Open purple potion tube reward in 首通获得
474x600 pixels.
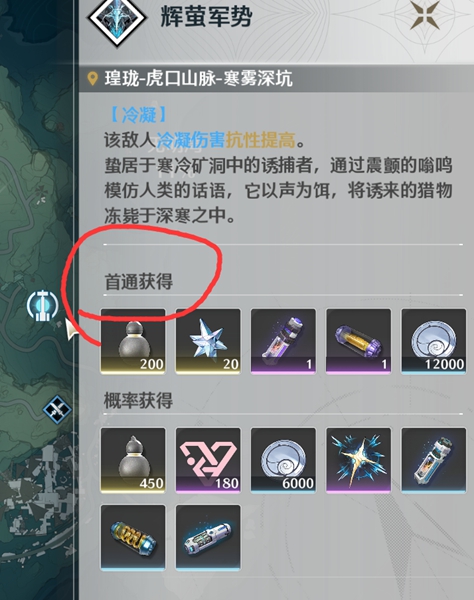tap(283, 341)
